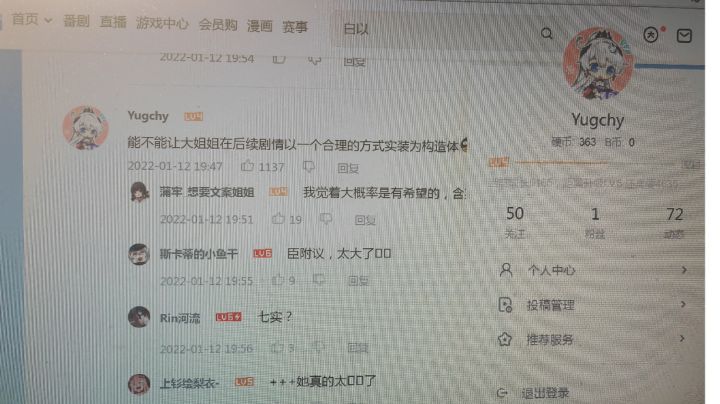Click the 推荐服务 badge icon
Viewport: 720px width, 404px height.
click(505, 339)
